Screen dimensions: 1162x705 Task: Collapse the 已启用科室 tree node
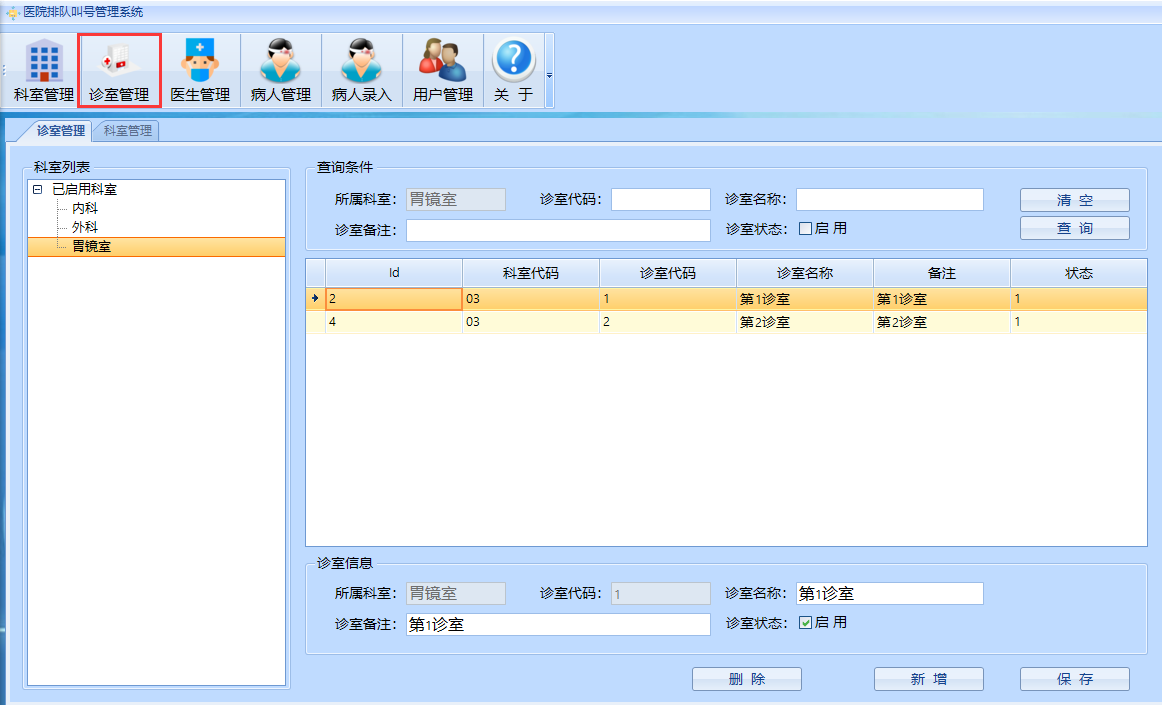pyautogui.click(x=37, y=190)
